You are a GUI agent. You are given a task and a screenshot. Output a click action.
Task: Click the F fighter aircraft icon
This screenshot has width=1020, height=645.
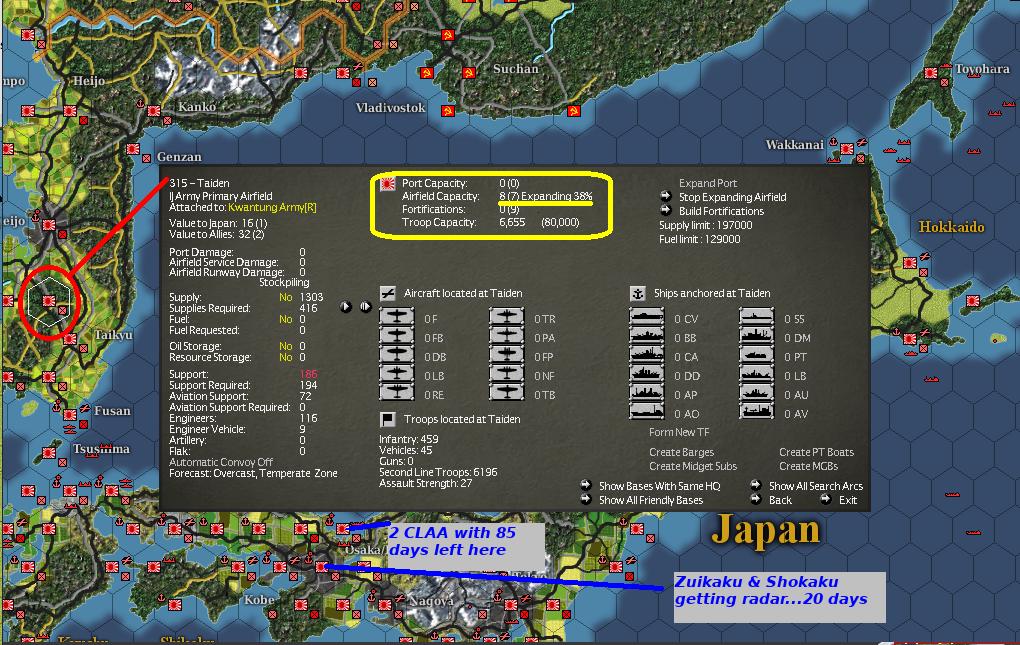point(396,317)
